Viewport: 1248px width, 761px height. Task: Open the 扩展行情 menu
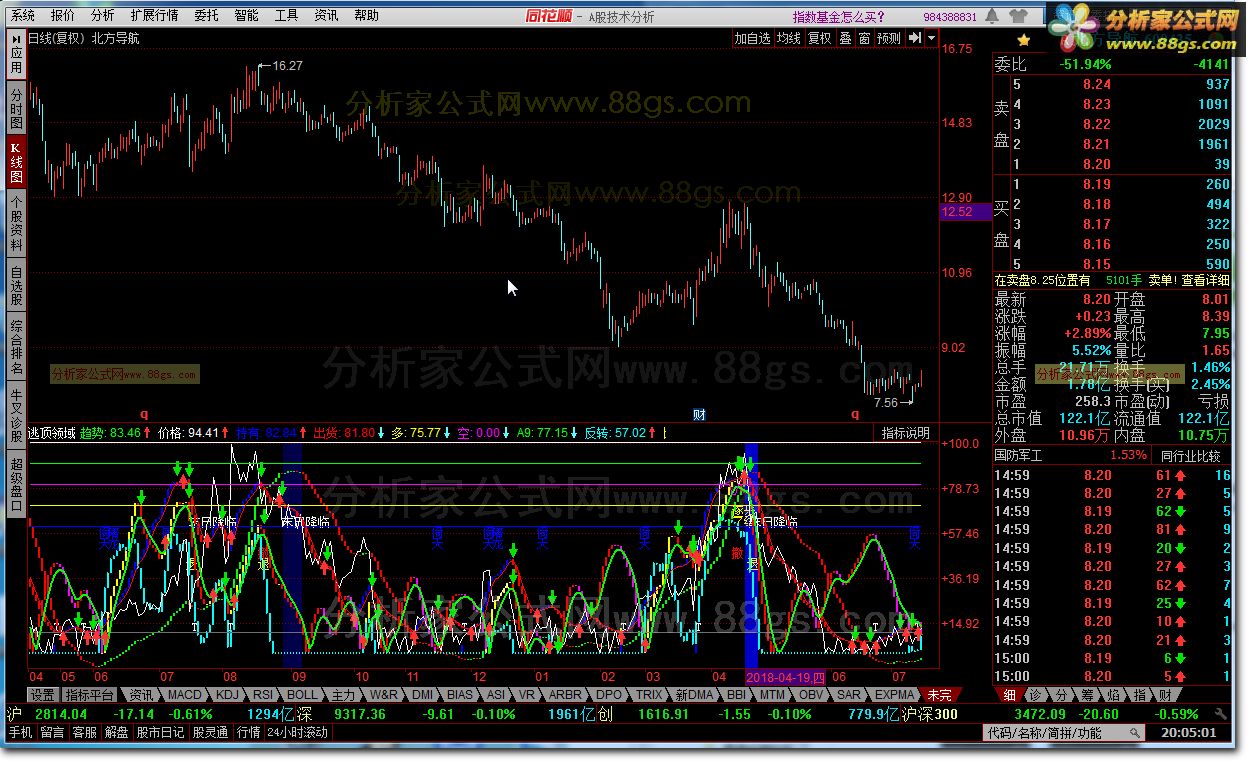155,16
